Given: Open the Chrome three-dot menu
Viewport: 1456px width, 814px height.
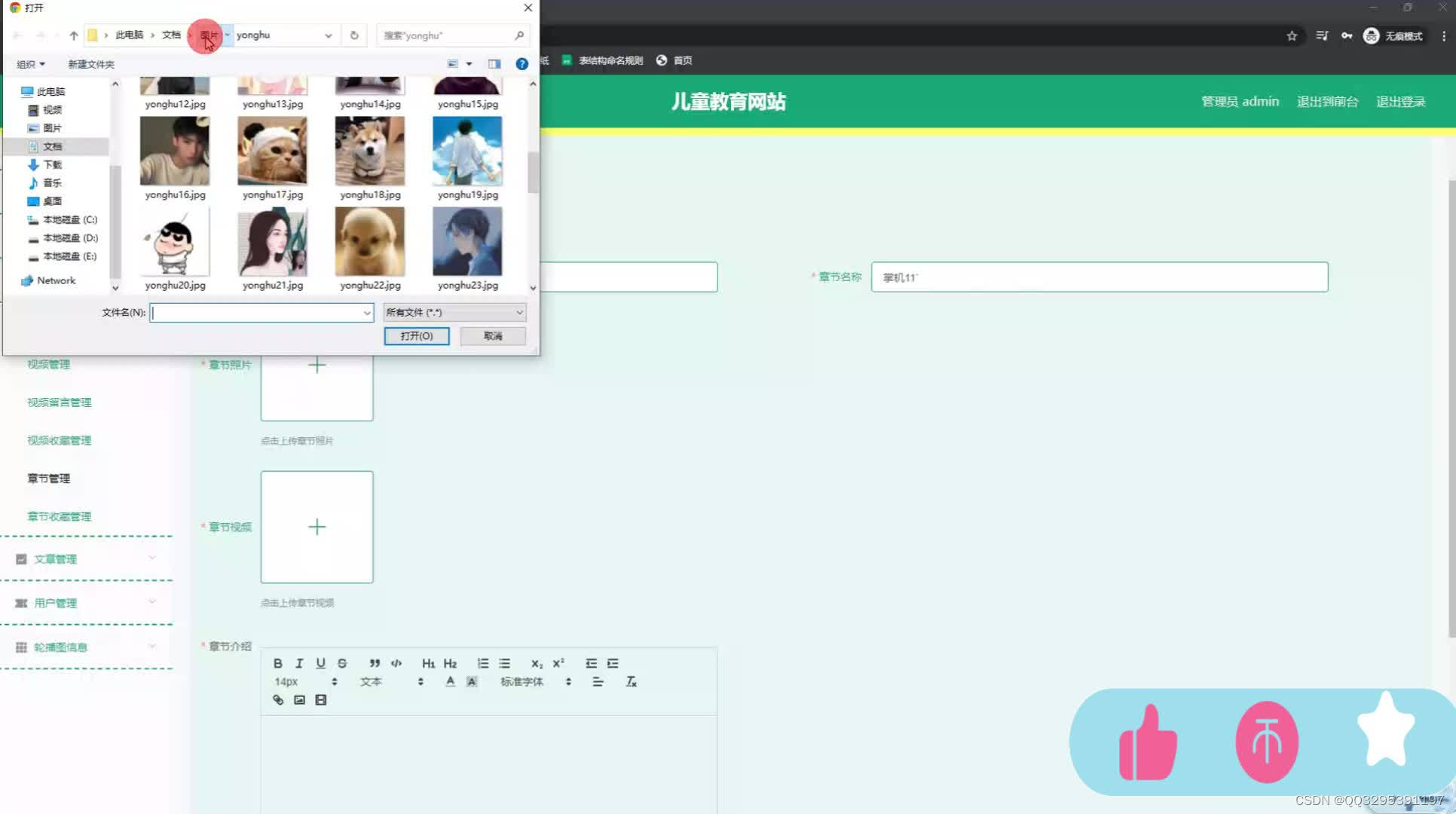Looking at the screenshot, I should coord(1443,35).
